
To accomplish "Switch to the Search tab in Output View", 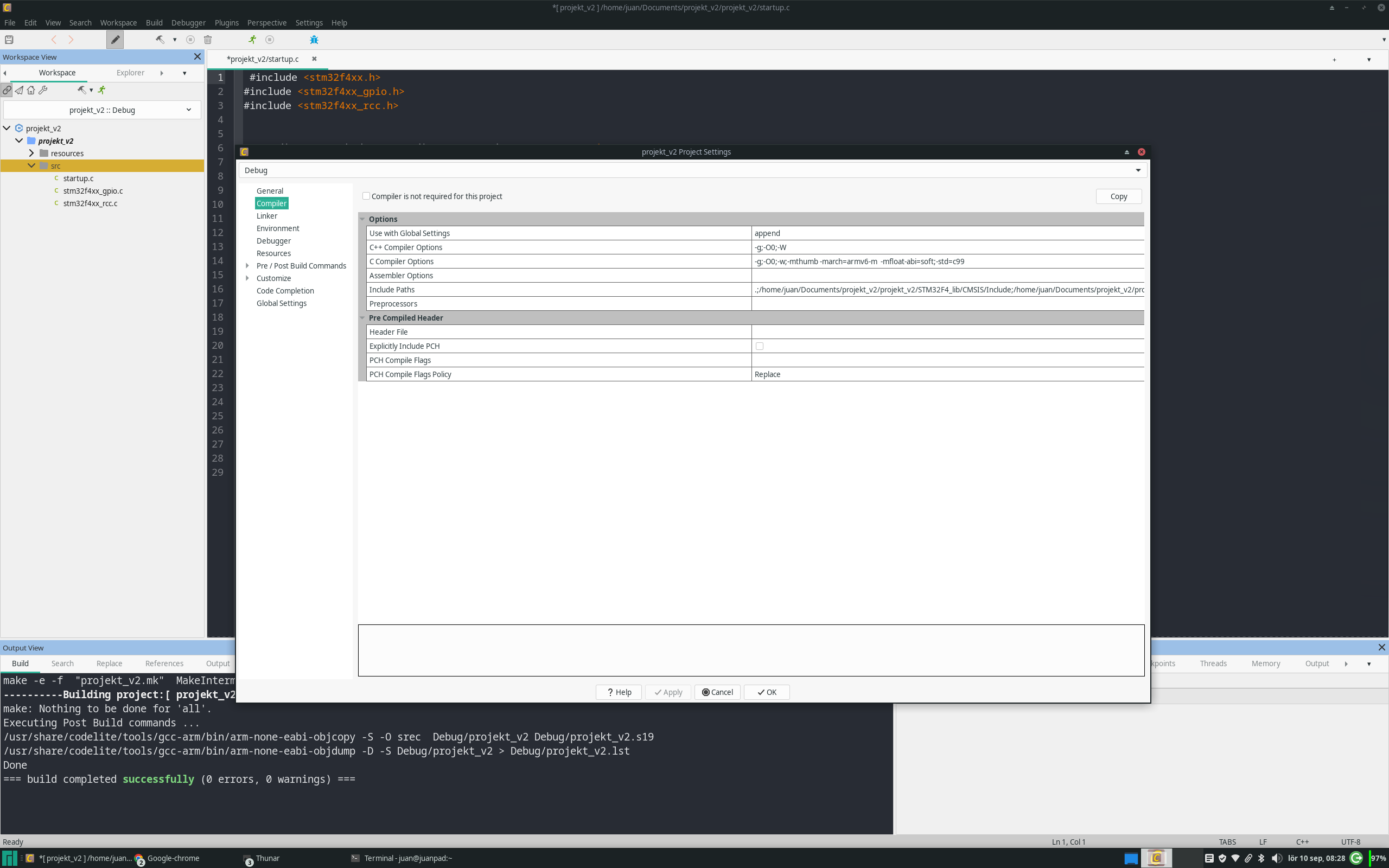I will coord(62,663).
